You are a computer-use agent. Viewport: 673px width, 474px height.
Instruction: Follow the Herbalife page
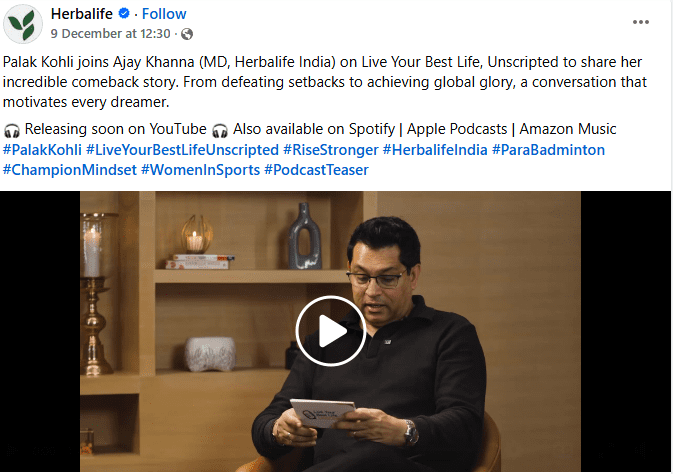pyautogui.click(x=164, y=14)
